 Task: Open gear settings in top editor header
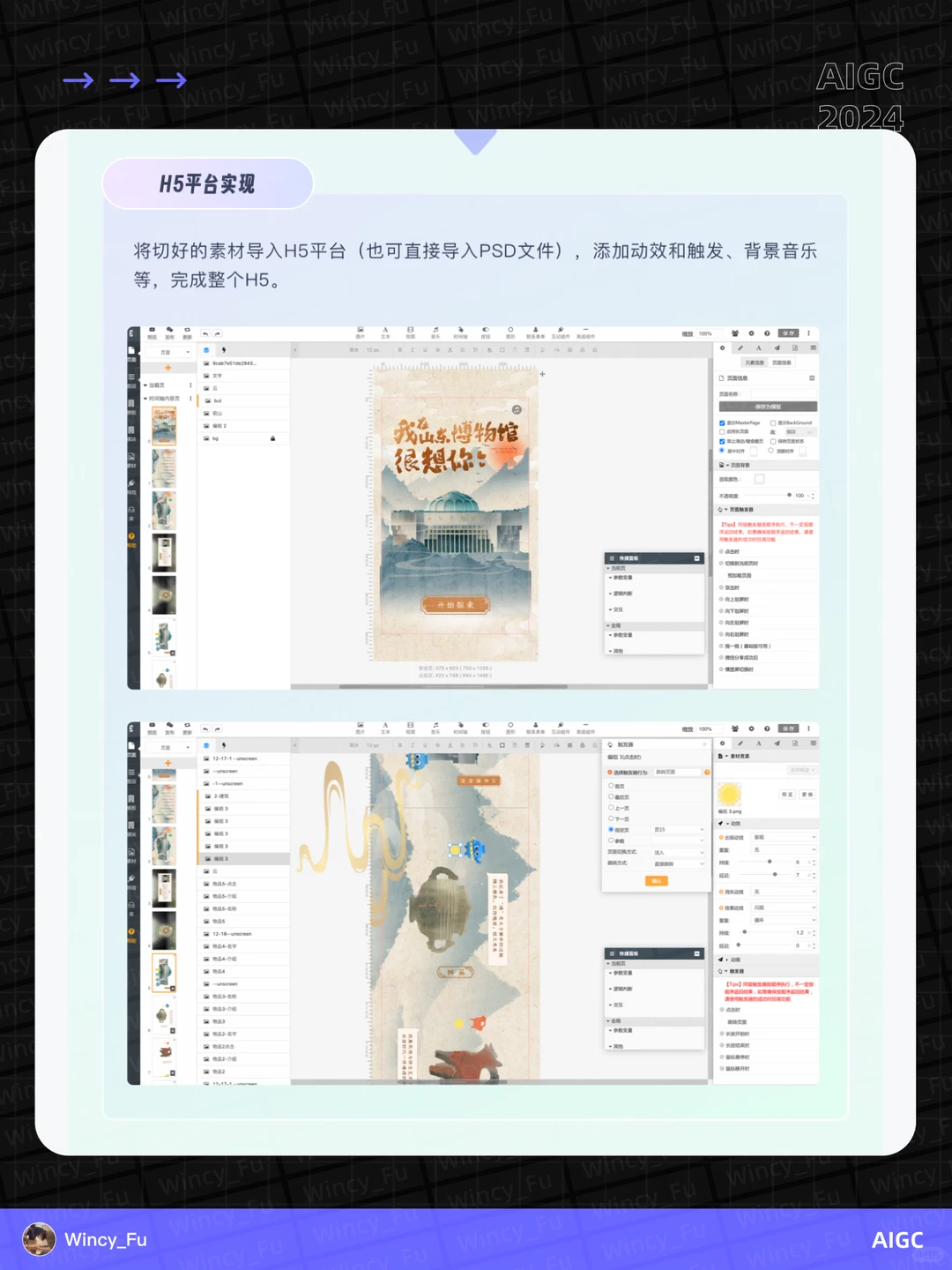751,333
